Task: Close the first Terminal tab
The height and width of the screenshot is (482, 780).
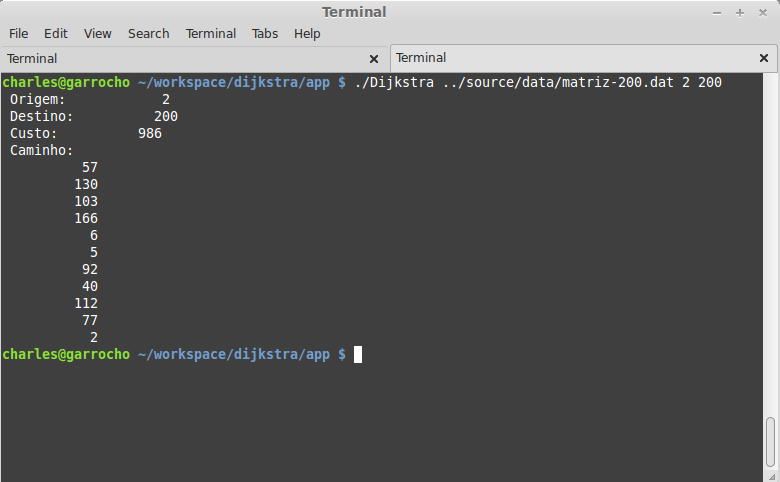Action: point(374,59)
